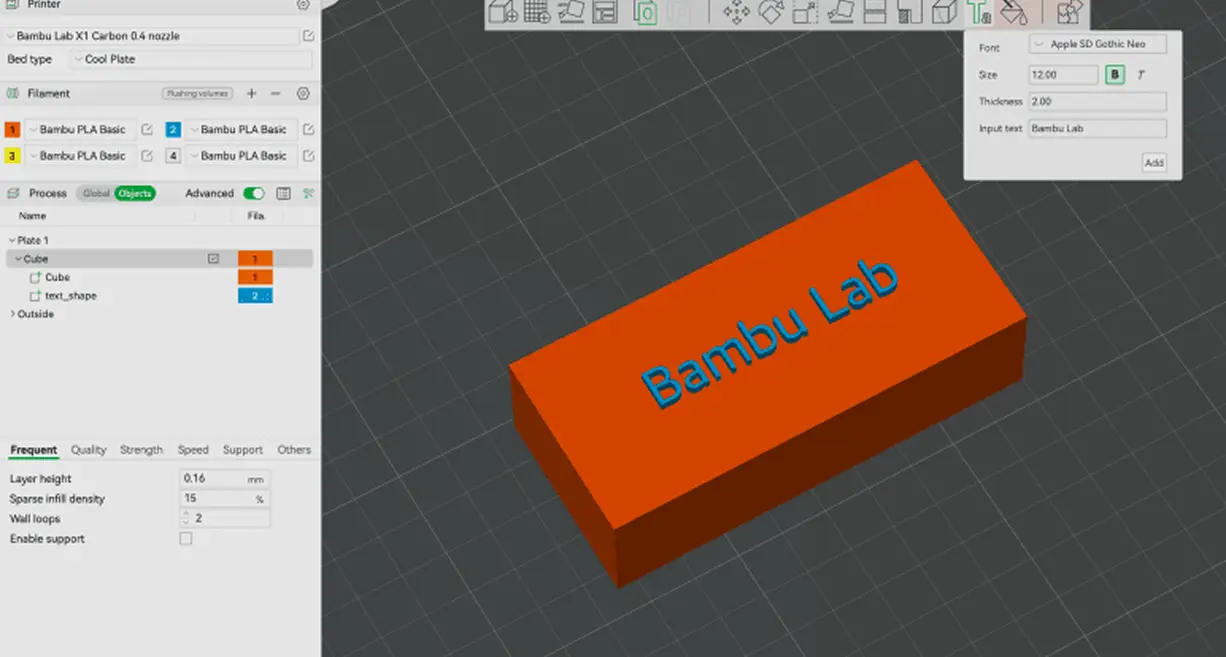Open Printer settings gear icon
The width and height of the screenshot is (1226, 657).
point(303,5)
